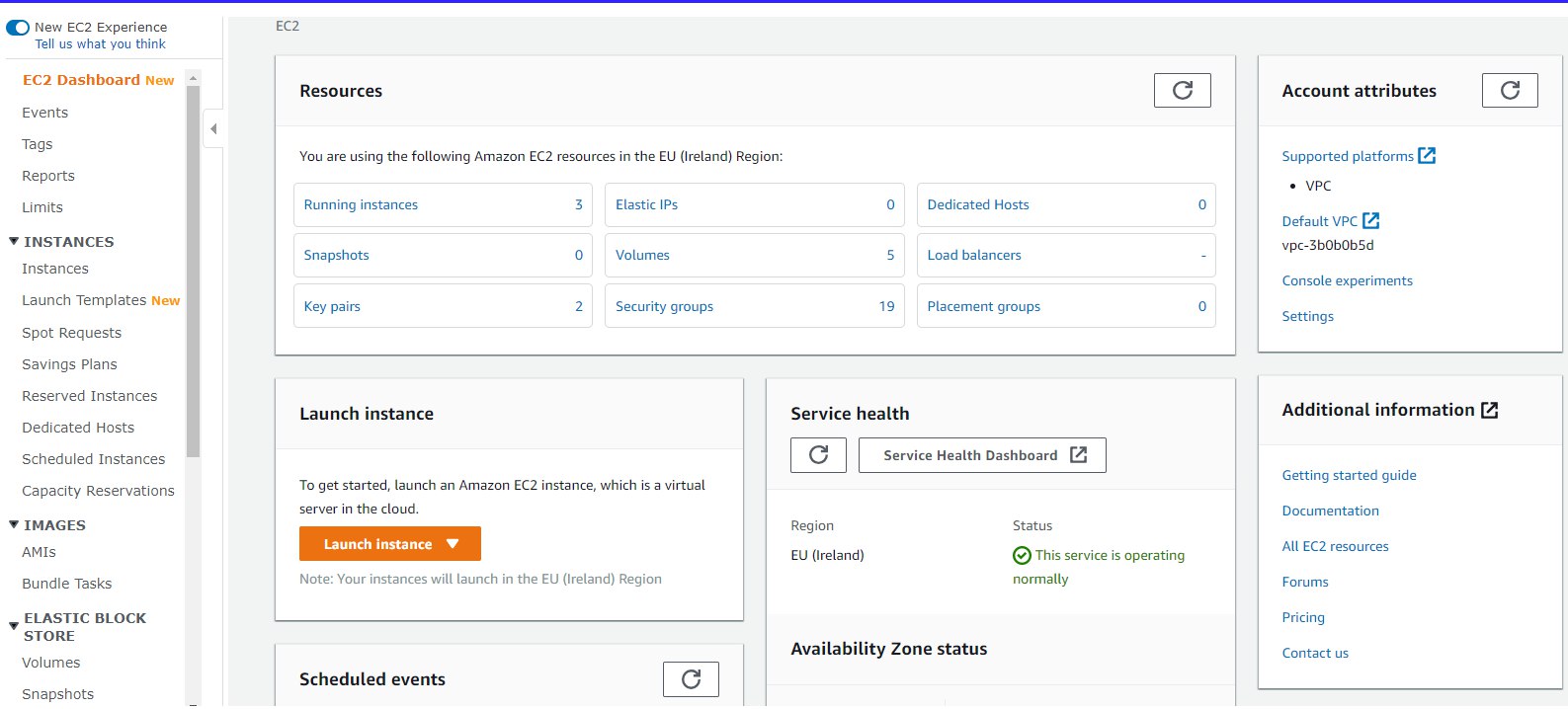
Task: Open Reports in the sidebar
Action: point(48,176)
